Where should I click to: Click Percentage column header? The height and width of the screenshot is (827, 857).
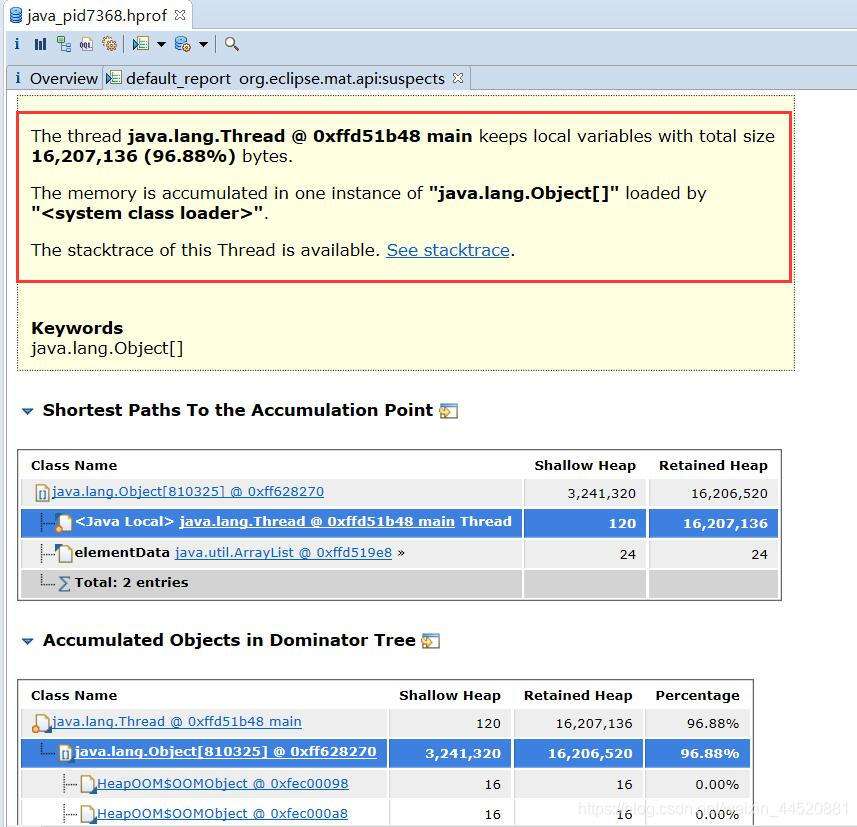(x=697, y=696)
